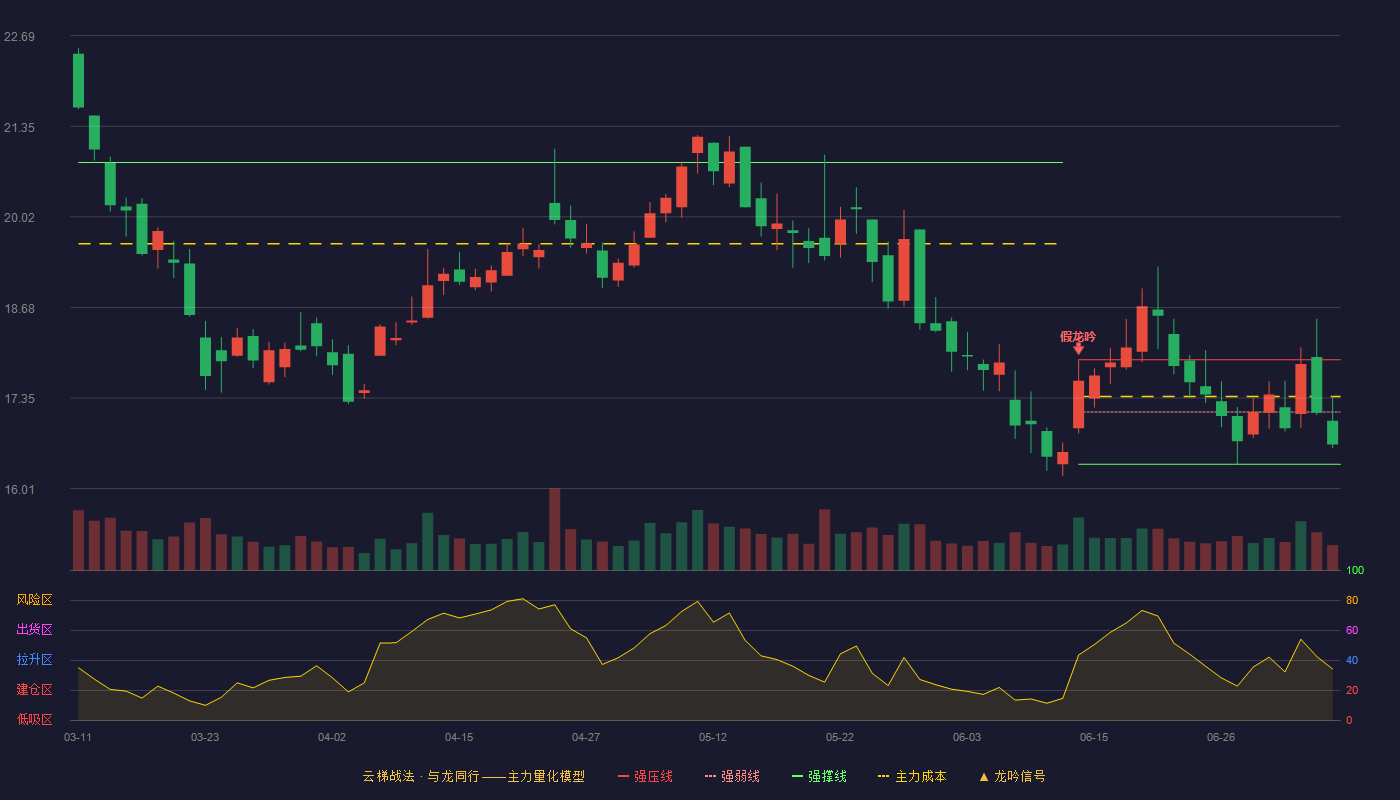Click the last green candlestick on the right
This screenshot has height=800, width=1400.
click(1332, 432)
